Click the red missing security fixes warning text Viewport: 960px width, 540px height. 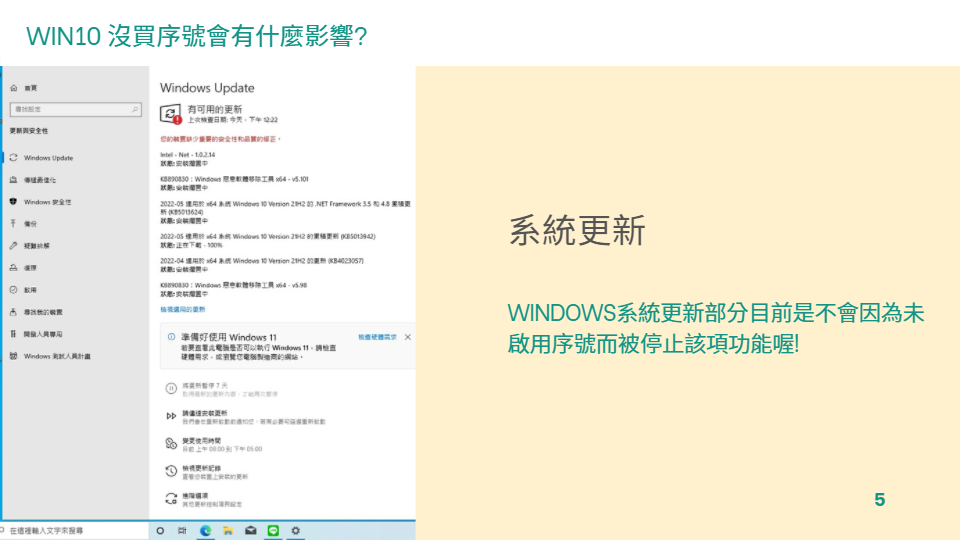[220, 139]
